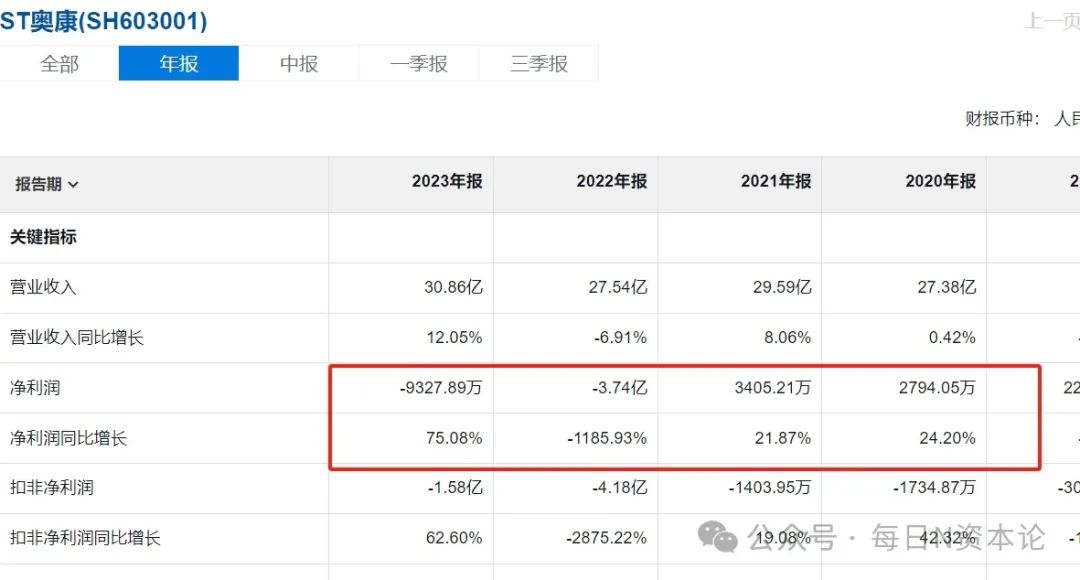This screenshot has height=580, width=1080.
Task: Click the -1.58亿 cell
Action: (x=455, y=488)
